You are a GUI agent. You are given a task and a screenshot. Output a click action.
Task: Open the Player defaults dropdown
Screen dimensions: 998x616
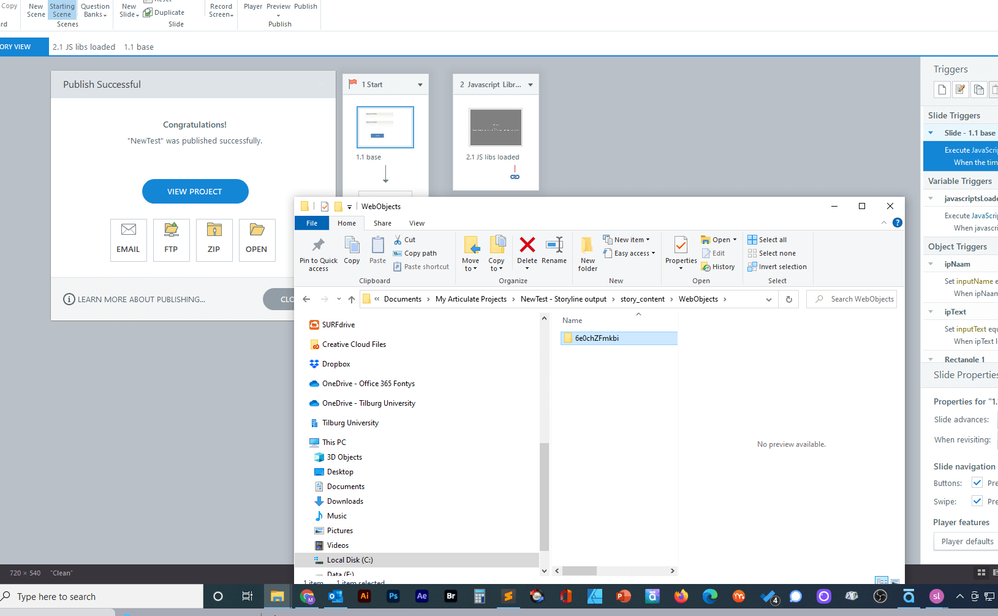966,541
